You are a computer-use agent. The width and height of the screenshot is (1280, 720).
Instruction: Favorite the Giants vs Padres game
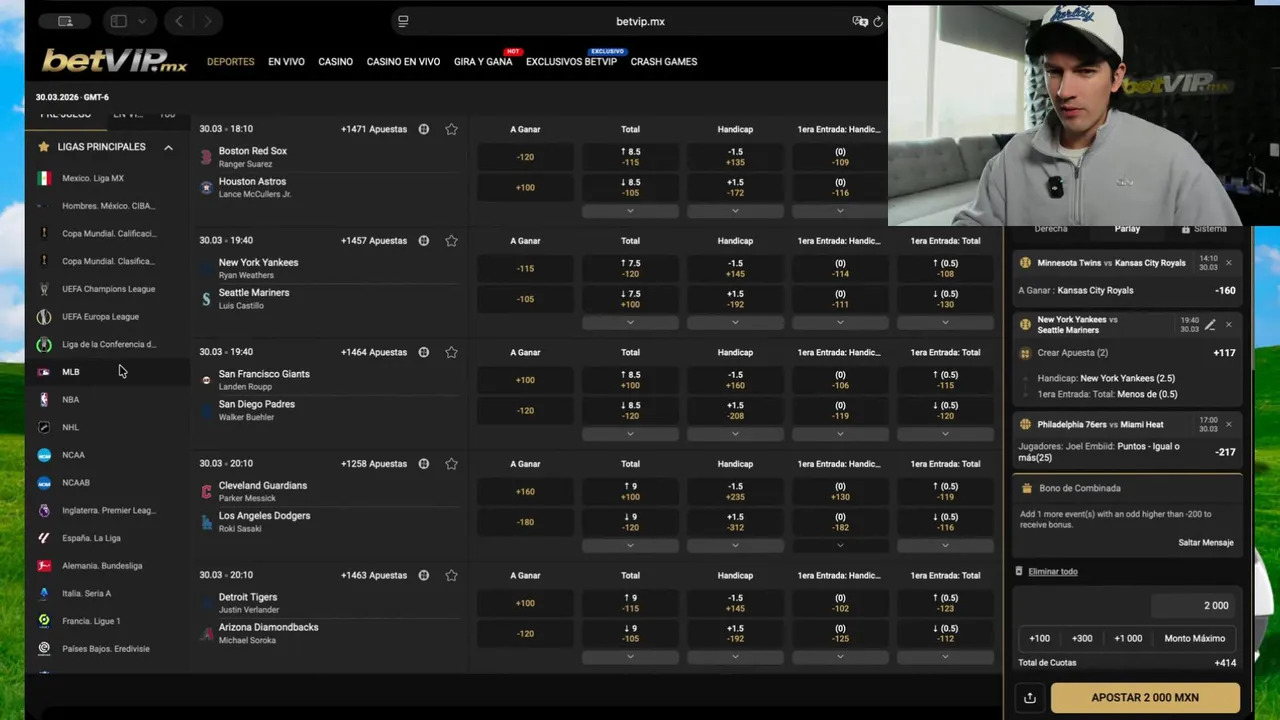[451, 352]
